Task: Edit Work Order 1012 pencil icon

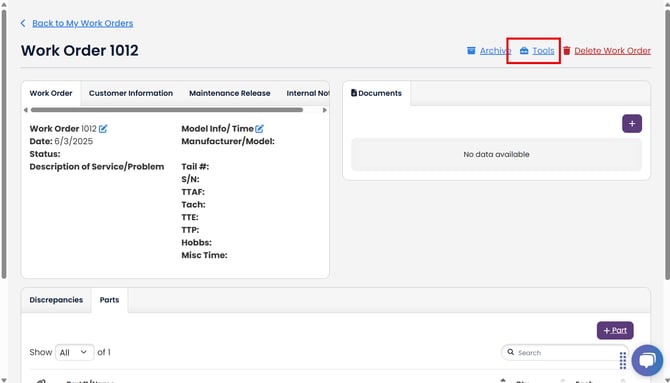Action: tap(103, 128)
